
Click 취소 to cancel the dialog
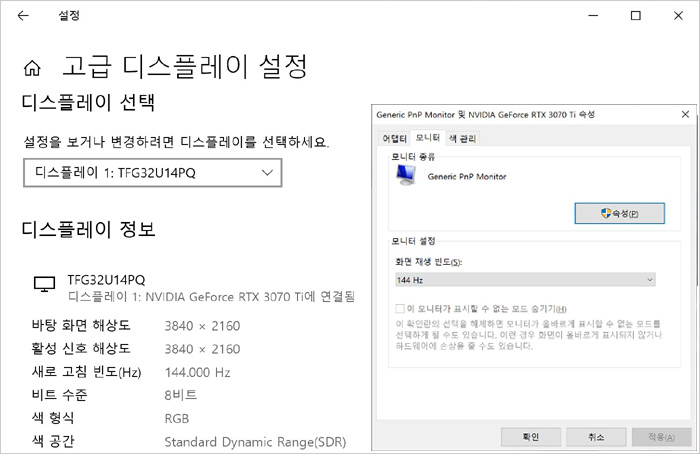point(596,437)
